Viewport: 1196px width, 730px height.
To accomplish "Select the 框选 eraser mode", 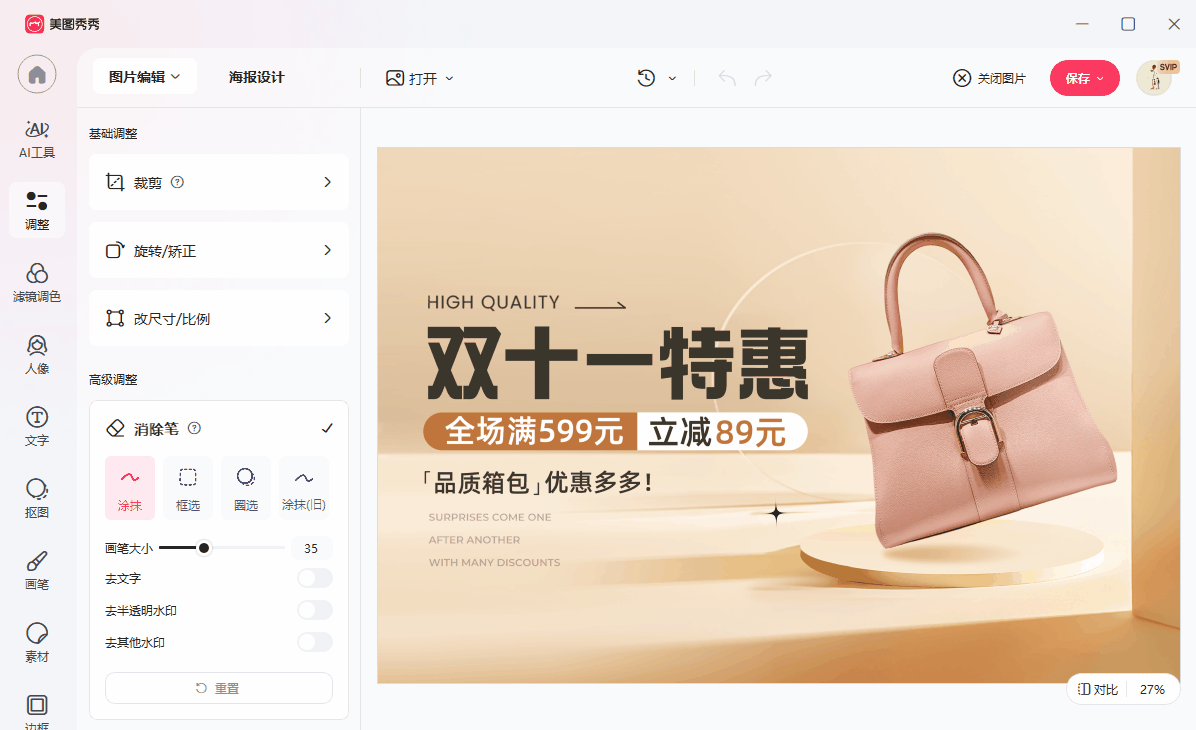I will 188,488.
